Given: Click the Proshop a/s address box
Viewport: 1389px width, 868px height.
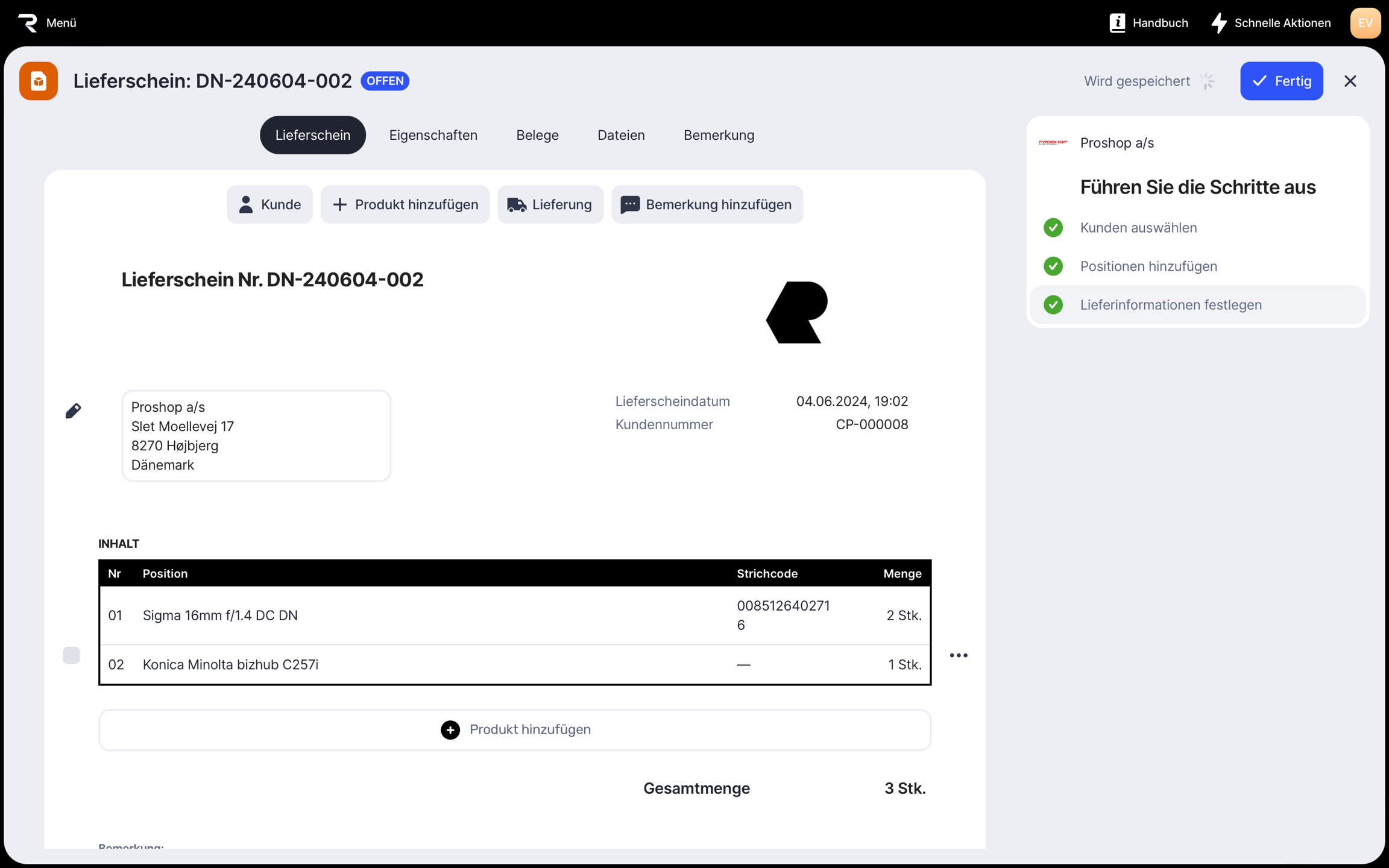Looking at the screenshot, I should pyautogui.click(x=256, y=436).
